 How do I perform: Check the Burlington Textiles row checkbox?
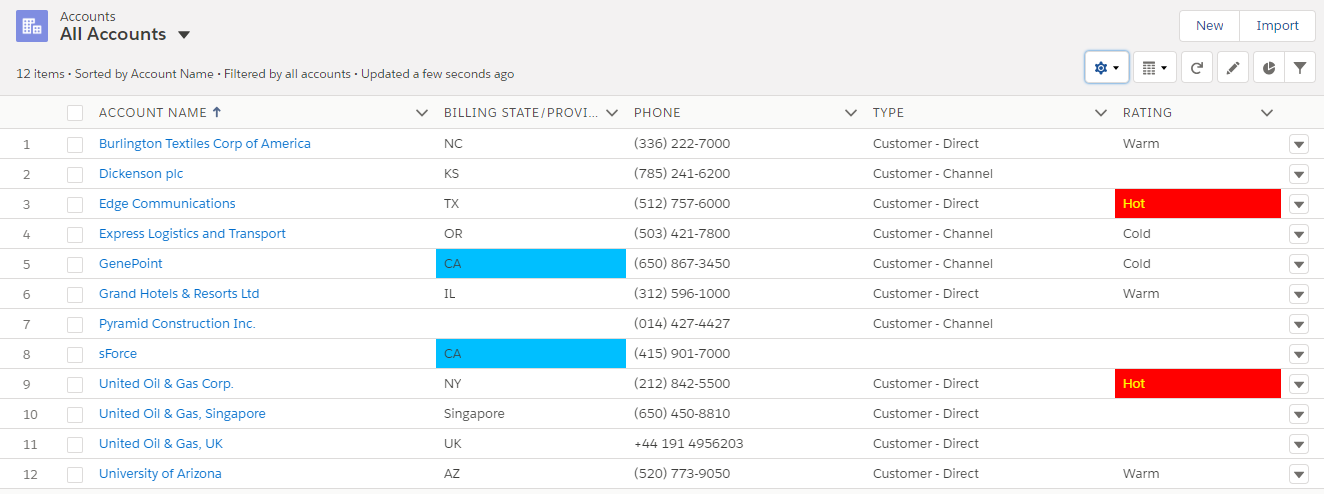75,144
